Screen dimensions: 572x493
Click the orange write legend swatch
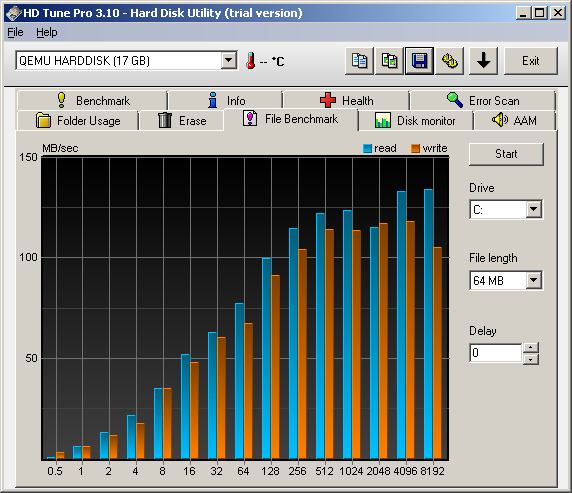tap(415, 148)
